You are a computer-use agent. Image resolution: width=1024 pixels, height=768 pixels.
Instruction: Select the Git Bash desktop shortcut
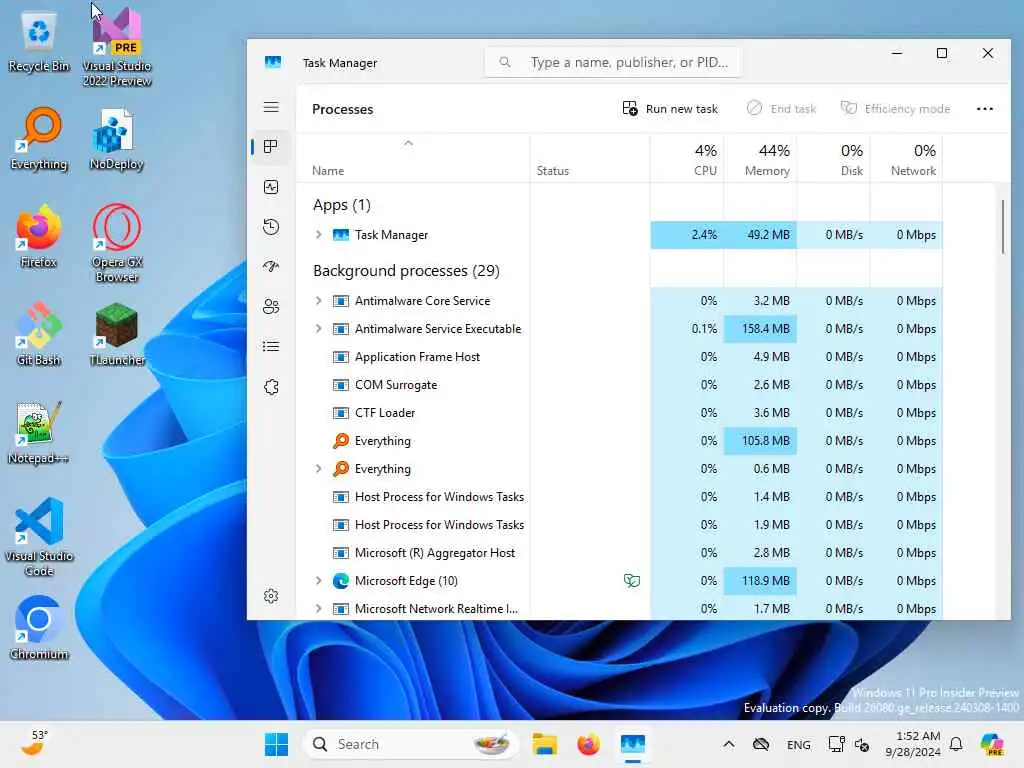[x=39, y=334]
